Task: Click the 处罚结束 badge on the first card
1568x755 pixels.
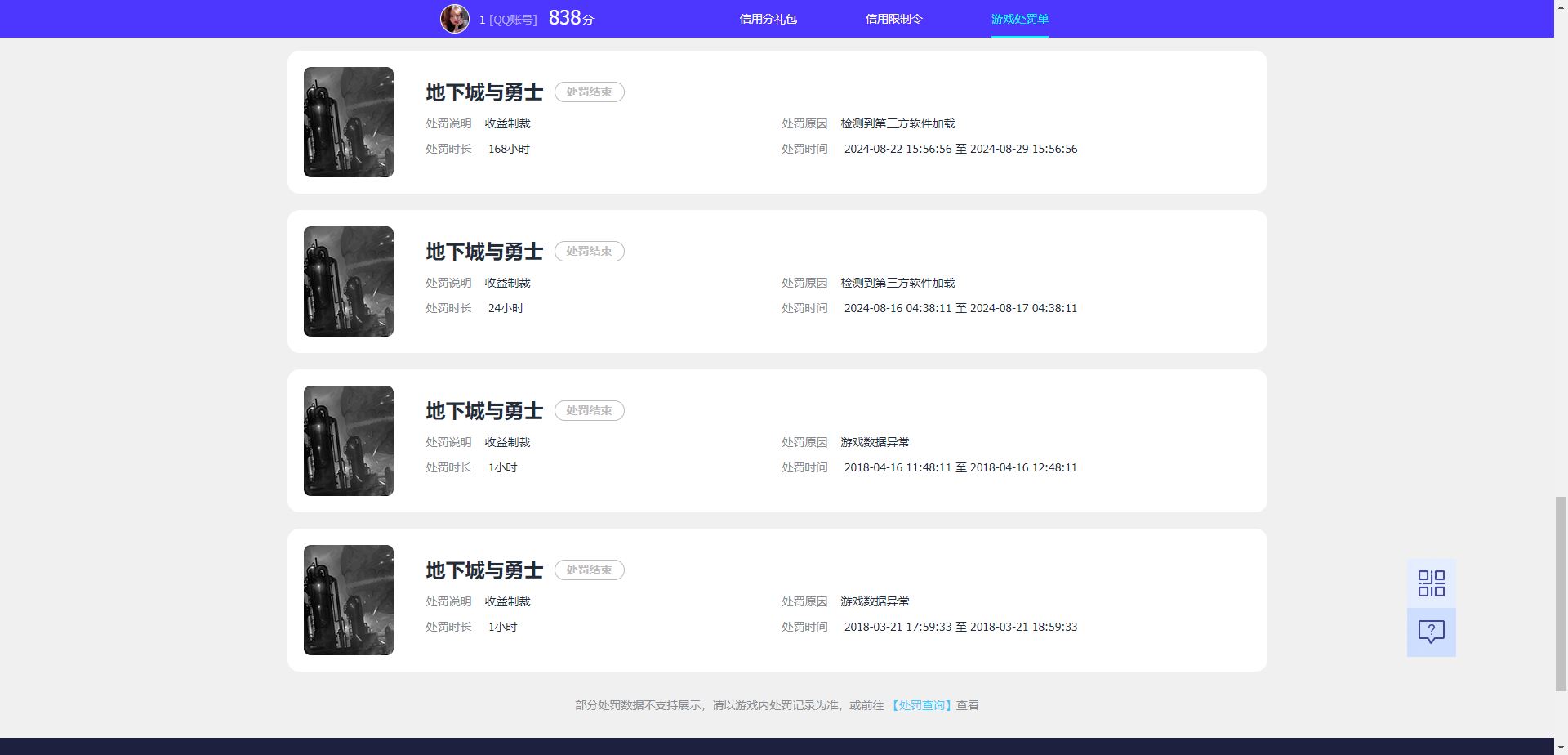Action: point(590,92)
